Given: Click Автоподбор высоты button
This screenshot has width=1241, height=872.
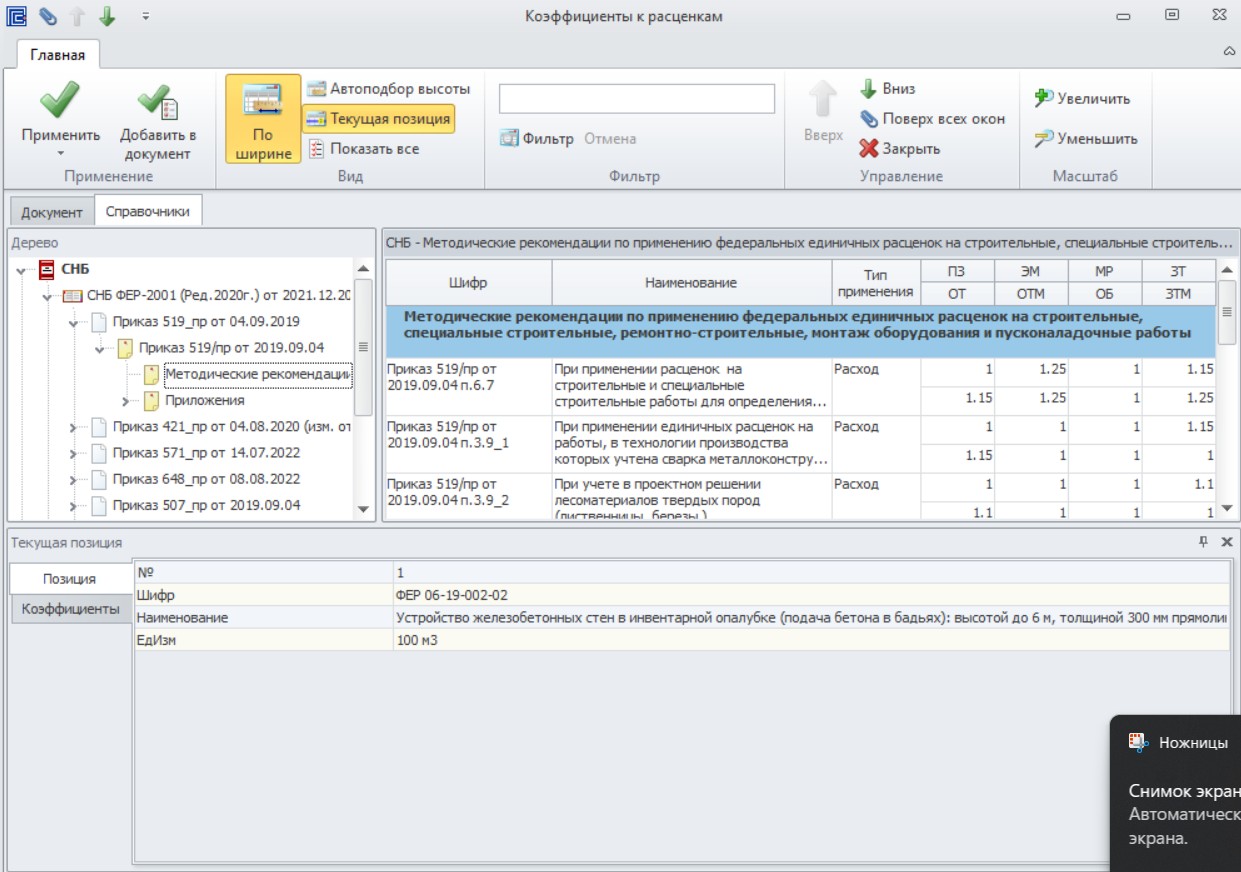Looking at the screenshot, I should 388,88.
